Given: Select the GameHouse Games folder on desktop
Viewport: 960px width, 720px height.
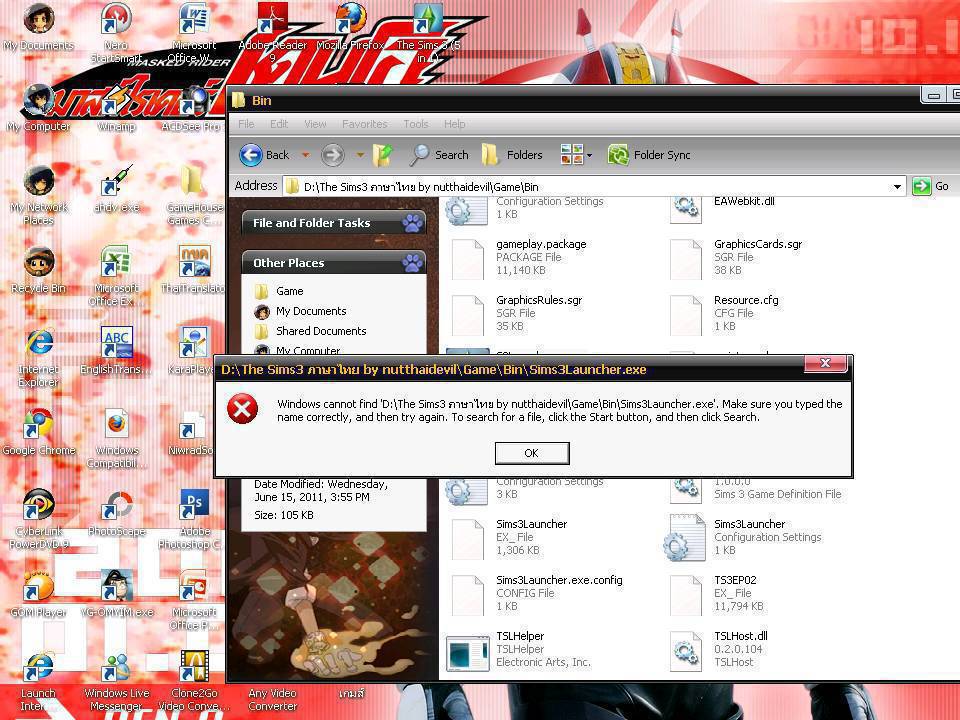Looking at the screenshot, I should (x=194, y=195).
